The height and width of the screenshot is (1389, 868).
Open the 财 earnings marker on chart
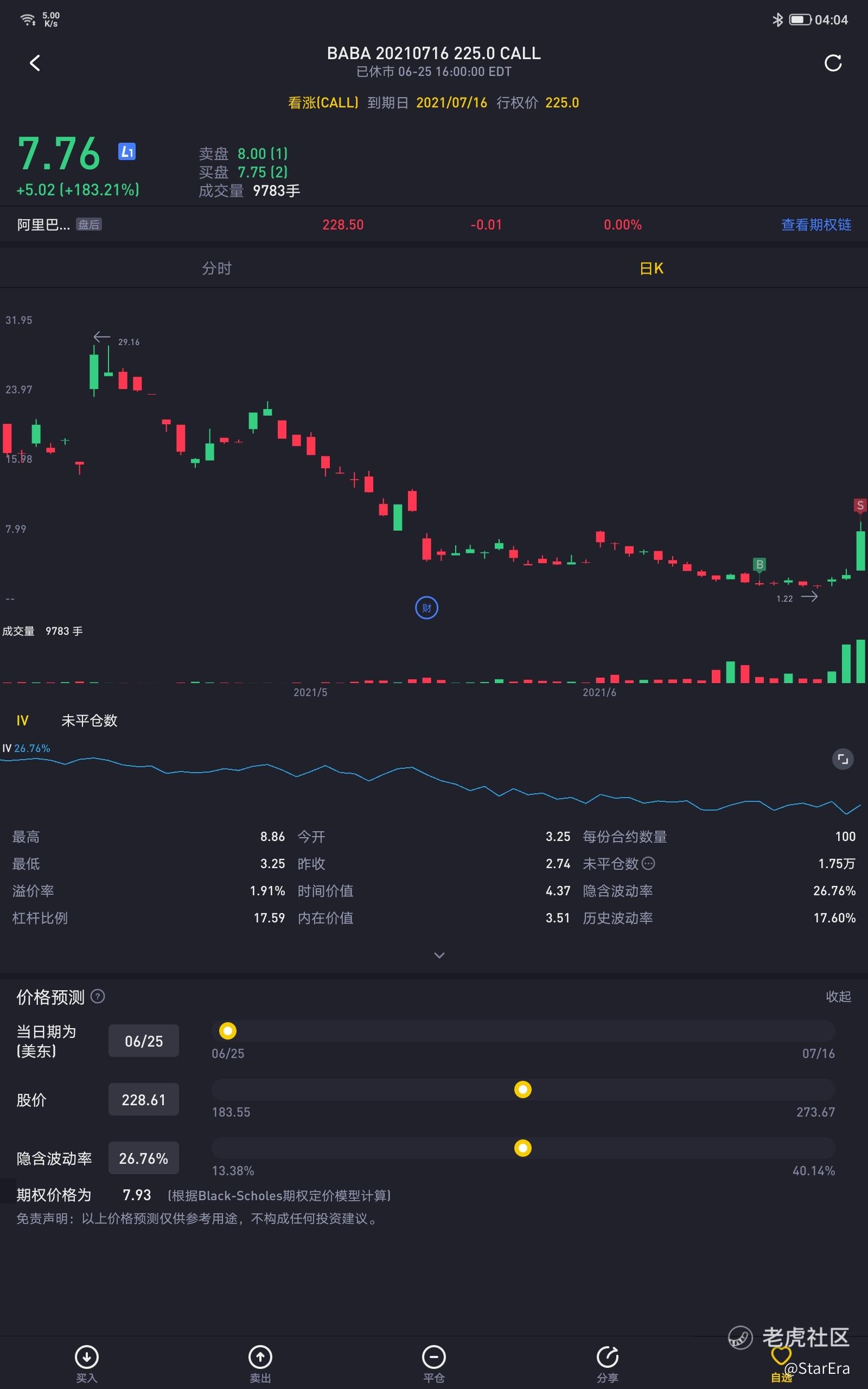(x=426, y=608)
